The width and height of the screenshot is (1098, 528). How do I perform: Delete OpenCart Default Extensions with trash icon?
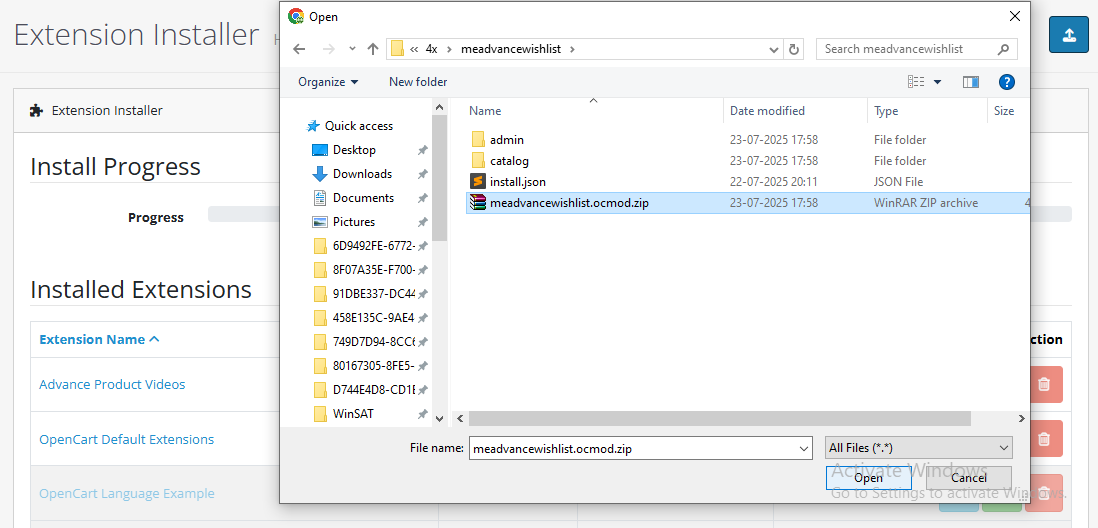1043,439
